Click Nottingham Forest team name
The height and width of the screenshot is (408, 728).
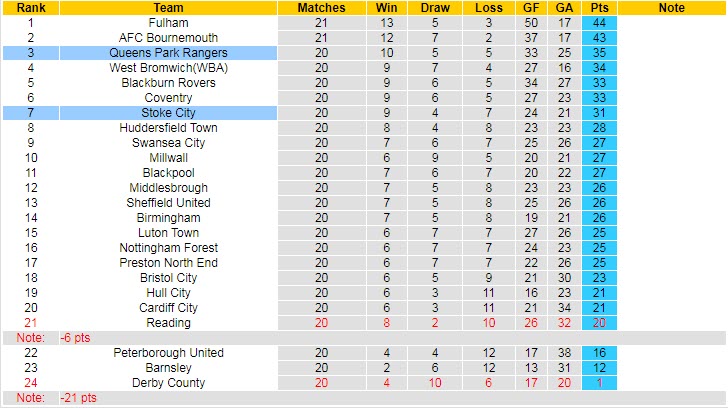click(x=167, y=248)
